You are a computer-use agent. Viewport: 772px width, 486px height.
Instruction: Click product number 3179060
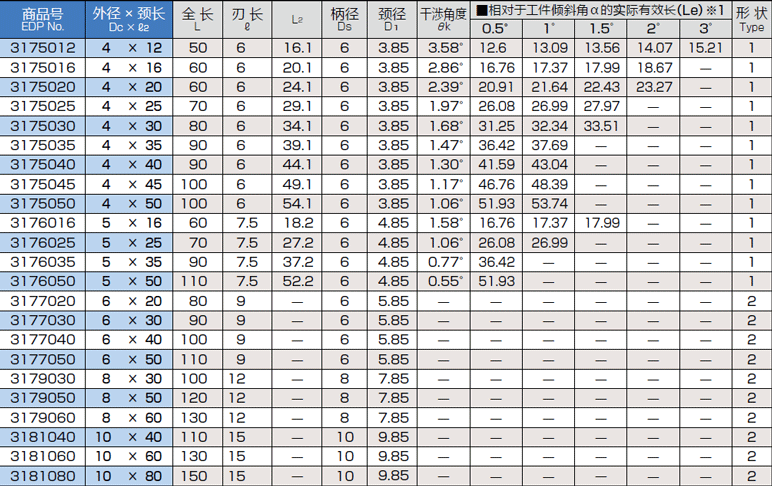(43, 418)
